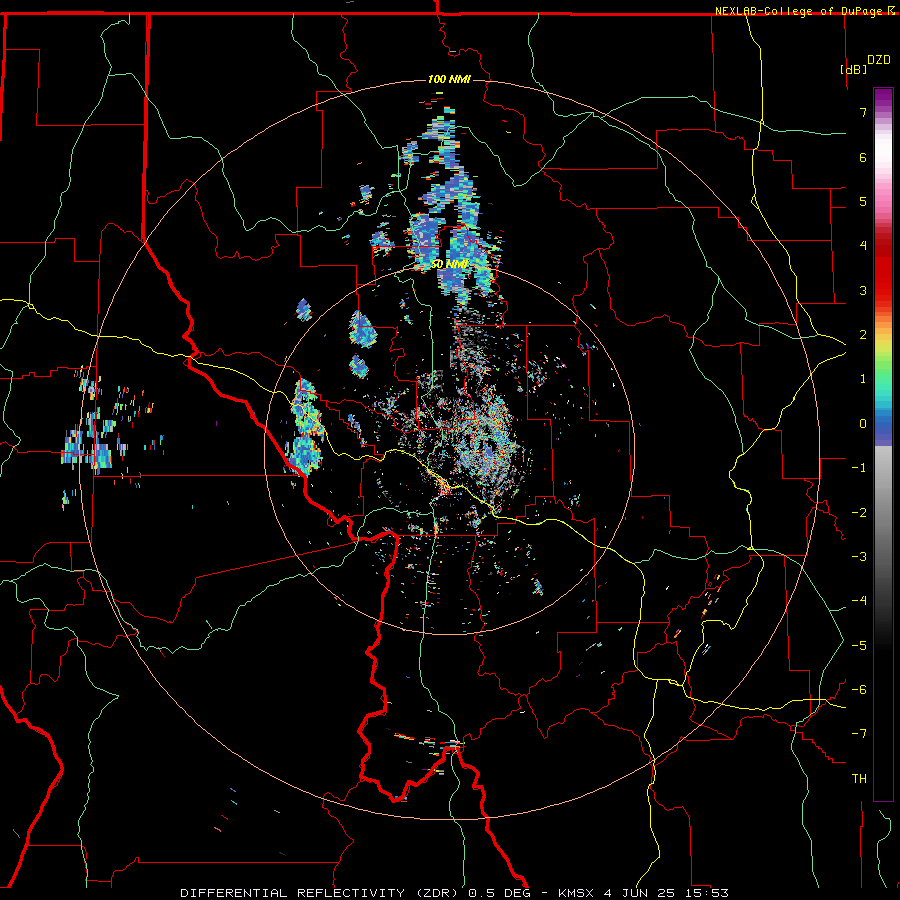Click the "4" tick on the dB scale

[x=863, y=246]
